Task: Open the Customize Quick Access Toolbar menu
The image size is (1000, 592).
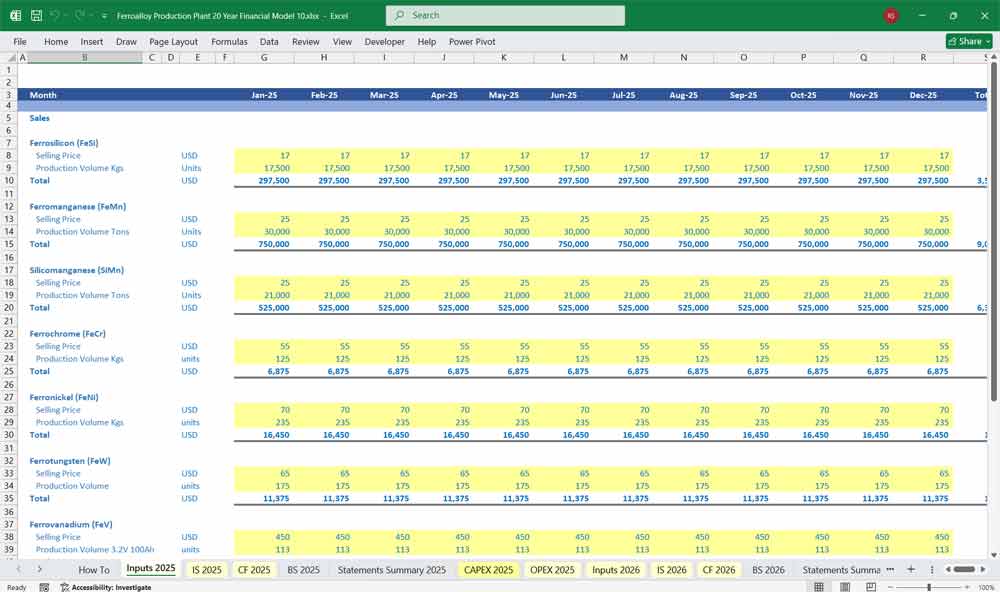Action: pyautogui.click(x=104, y=15)
